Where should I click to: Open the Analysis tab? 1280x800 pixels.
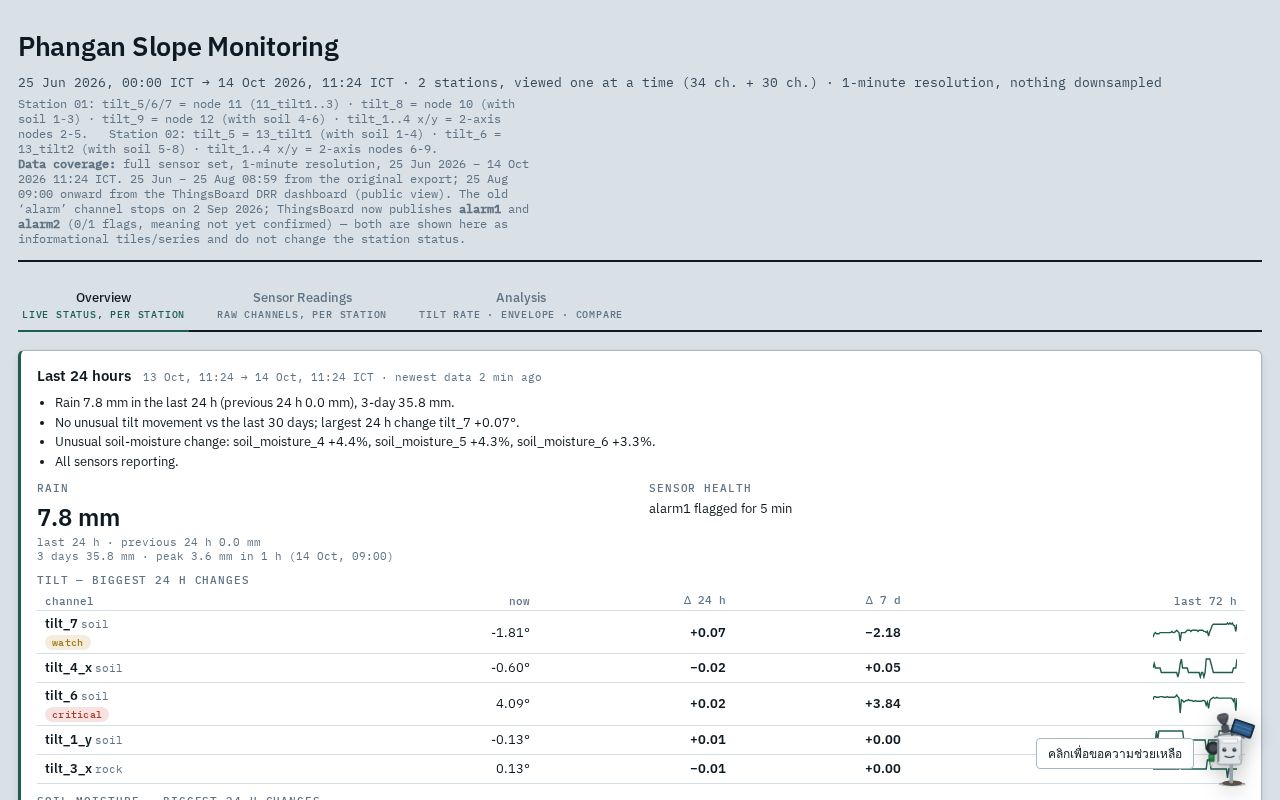[x=521, y=305]
